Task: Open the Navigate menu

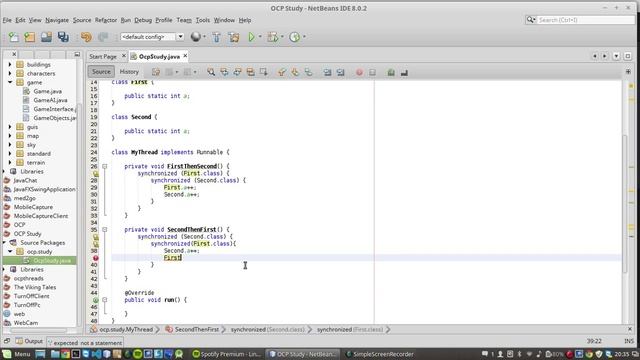Action: [x=57, y=20]
